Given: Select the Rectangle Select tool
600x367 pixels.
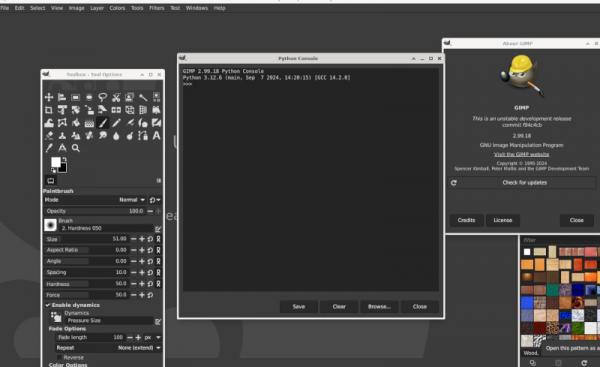Looking at the screenshot, I should tap(75, 97).
